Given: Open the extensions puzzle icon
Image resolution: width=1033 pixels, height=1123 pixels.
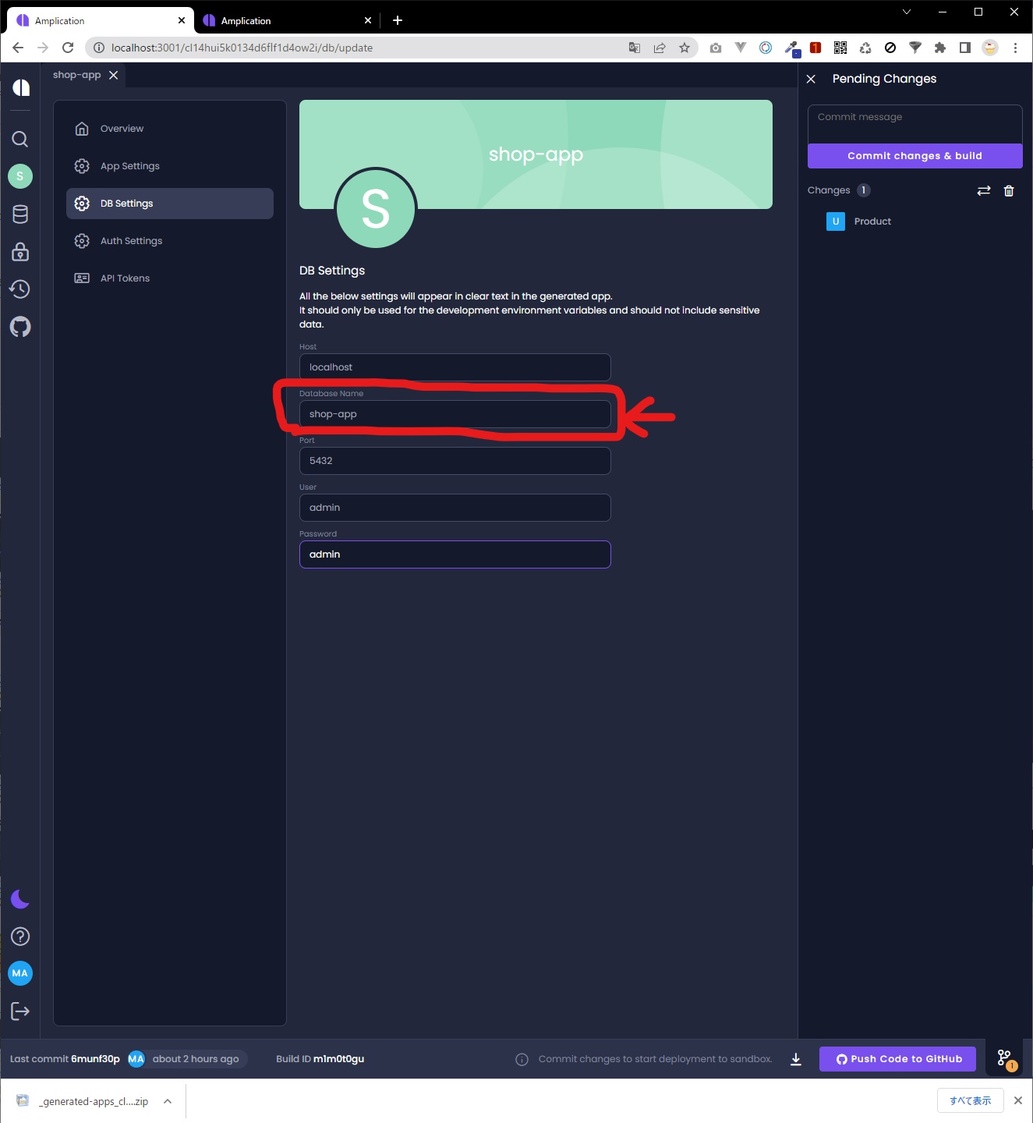Looking at the screenshot, I should click(940, 48).
